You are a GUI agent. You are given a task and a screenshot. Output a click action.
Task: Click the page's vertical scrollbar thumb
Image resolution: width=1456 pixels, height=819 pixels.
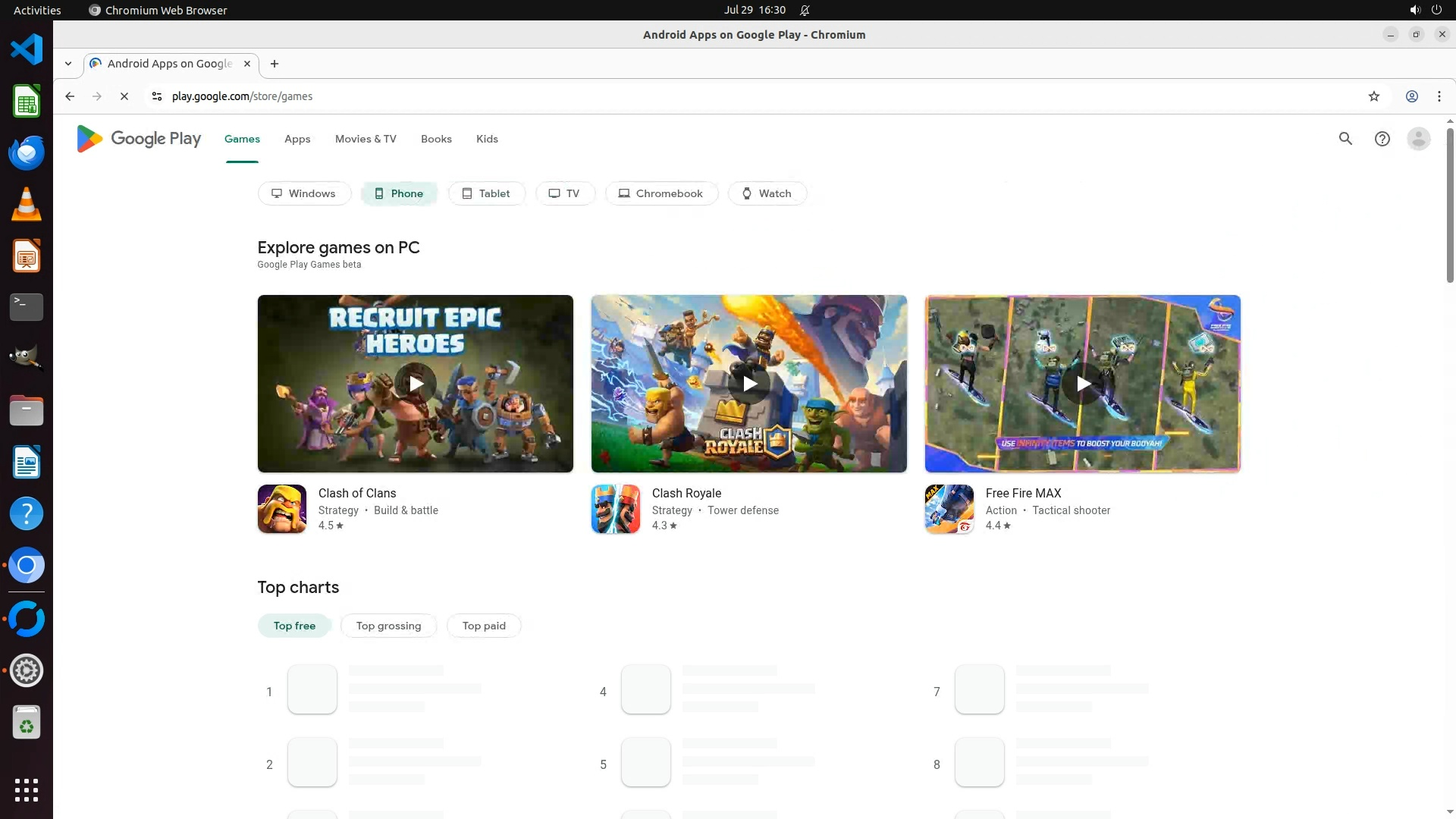coord(1450,205)
